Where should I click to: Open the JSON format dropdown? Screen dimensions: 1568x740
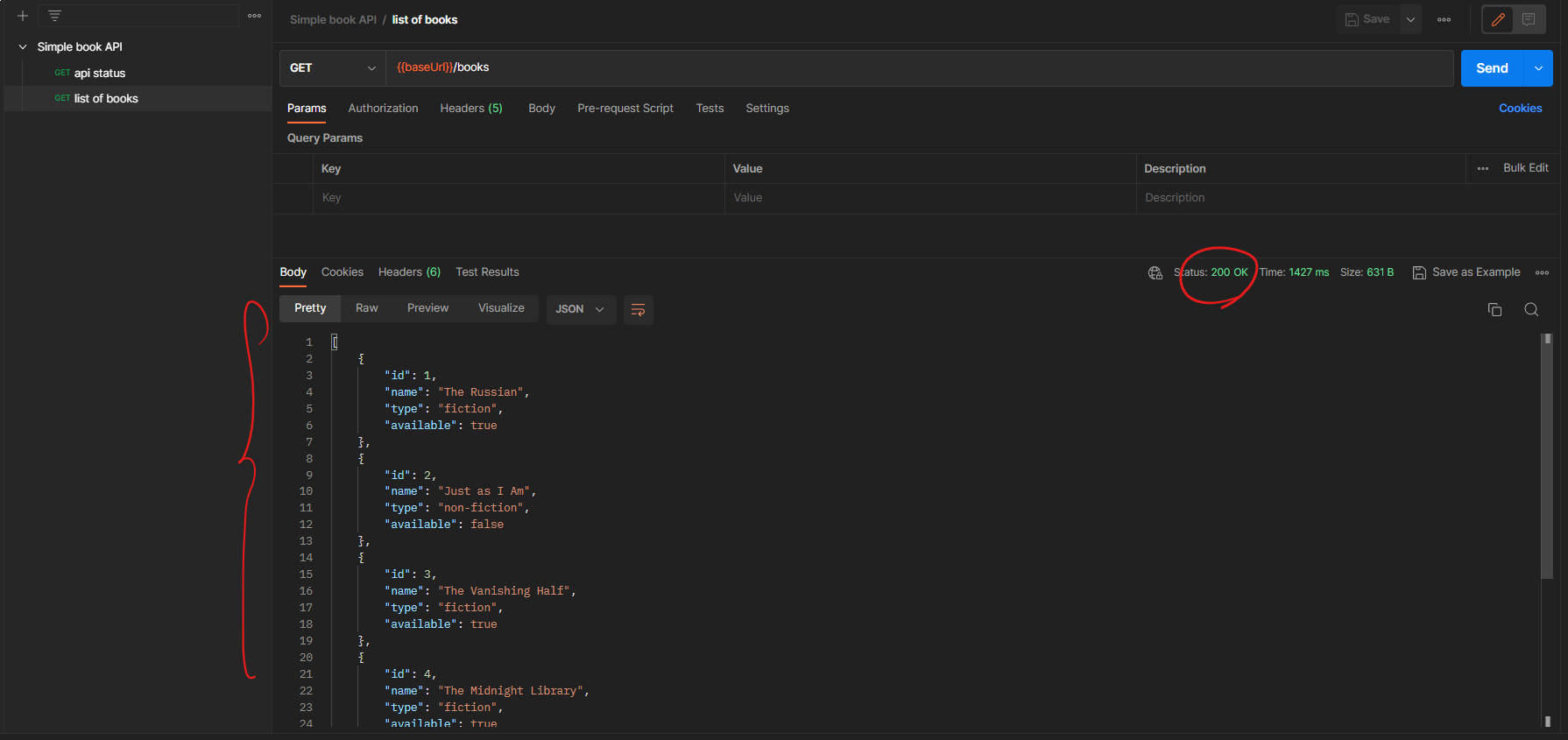tap(581, 309)
